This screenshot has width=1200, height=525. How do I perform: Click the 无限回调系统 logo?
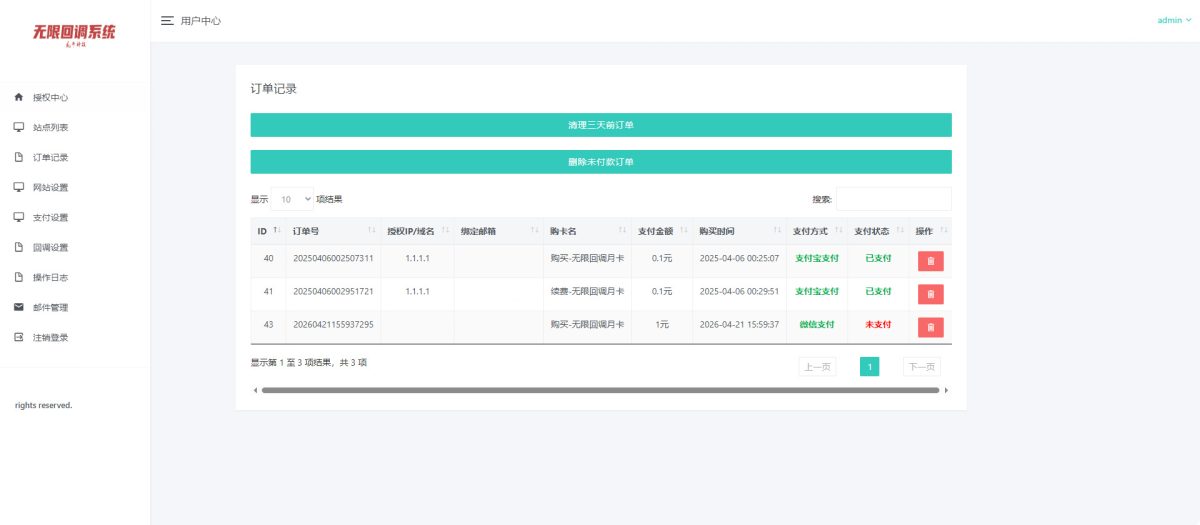coord(74,34)
